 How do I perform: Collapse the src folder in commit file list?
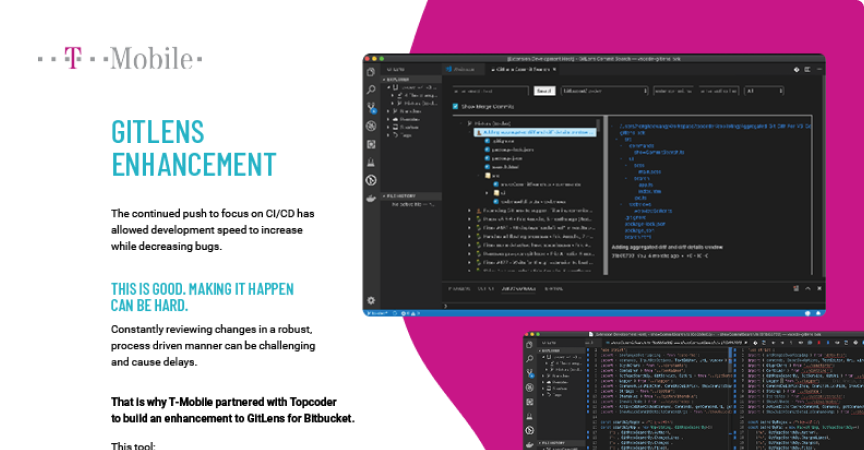point(479,176)
